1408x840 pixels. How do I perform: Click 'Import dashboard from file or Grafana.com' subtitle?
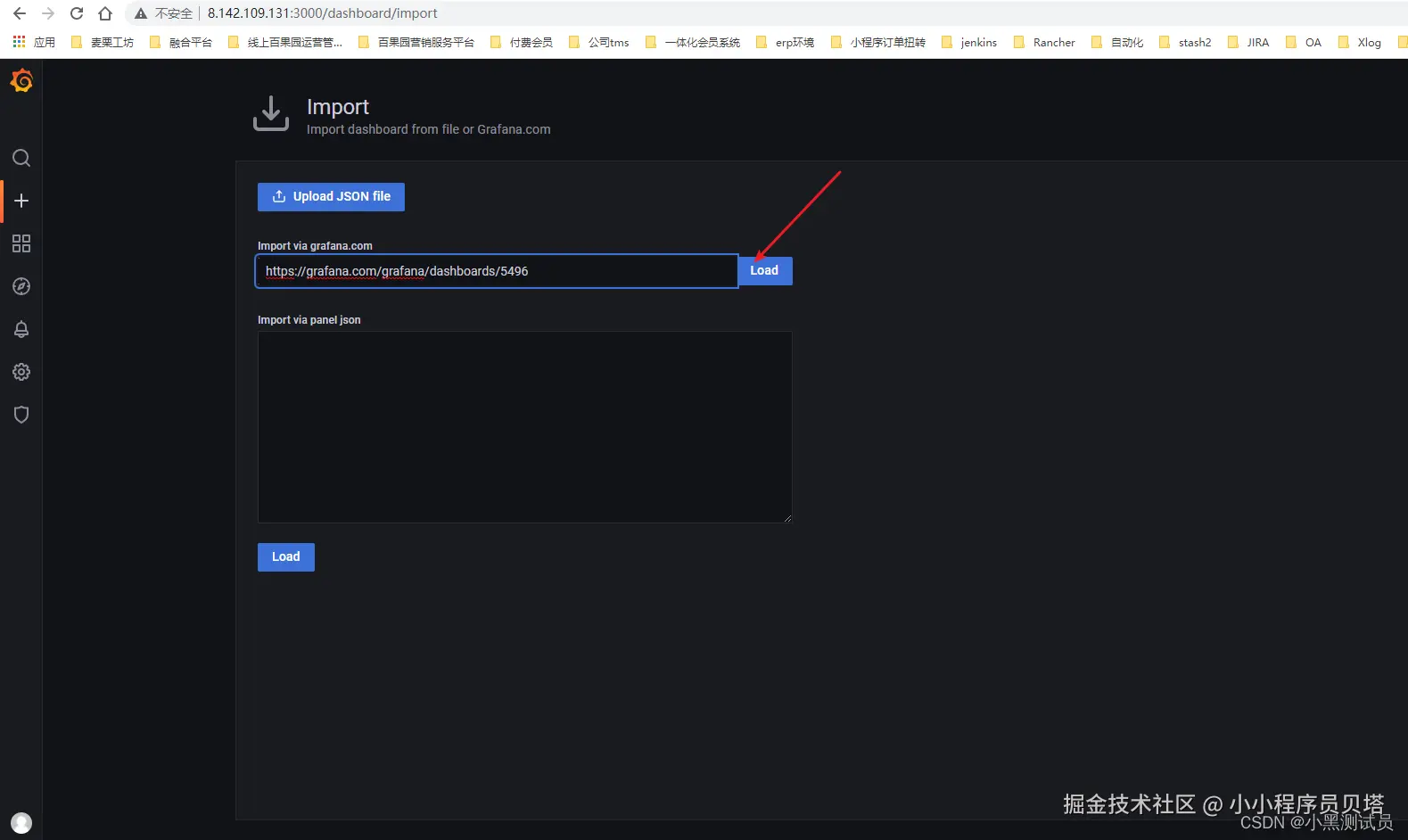pyautogui.click(x=429, y=129)
